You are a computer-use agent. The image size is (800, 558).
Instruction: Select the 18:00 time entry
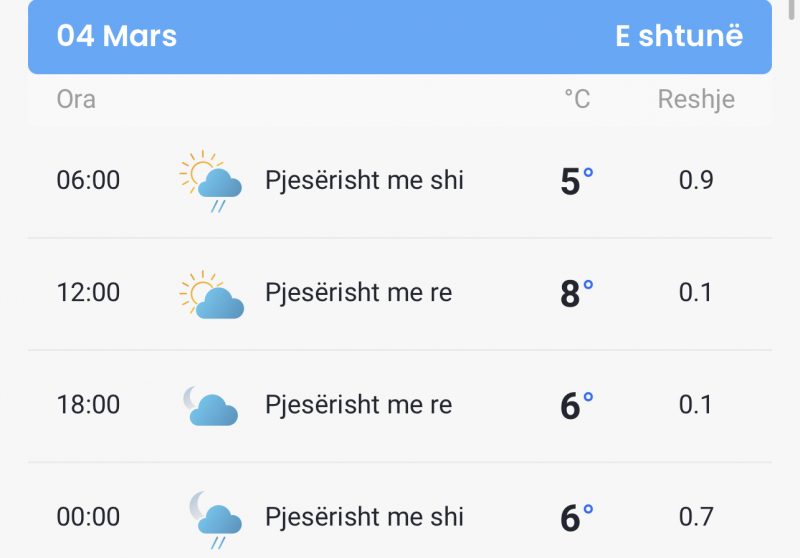(x=88, y=404)
